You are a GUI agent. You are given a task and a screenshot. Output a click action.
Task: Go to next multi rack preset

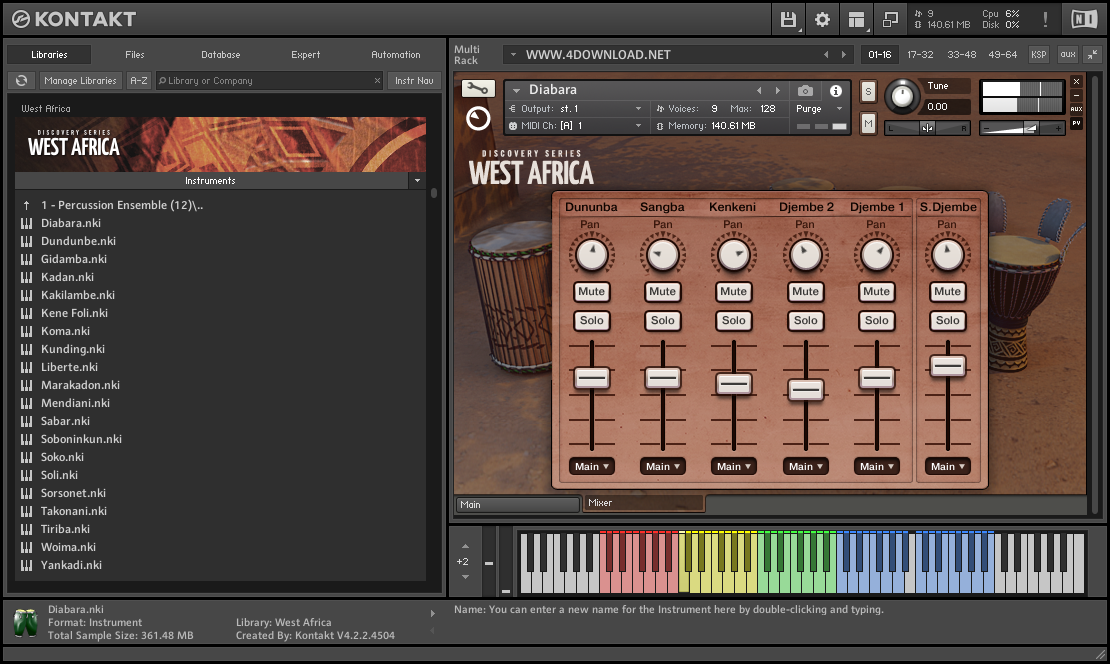pyautogui.click(x=843, y=55)
